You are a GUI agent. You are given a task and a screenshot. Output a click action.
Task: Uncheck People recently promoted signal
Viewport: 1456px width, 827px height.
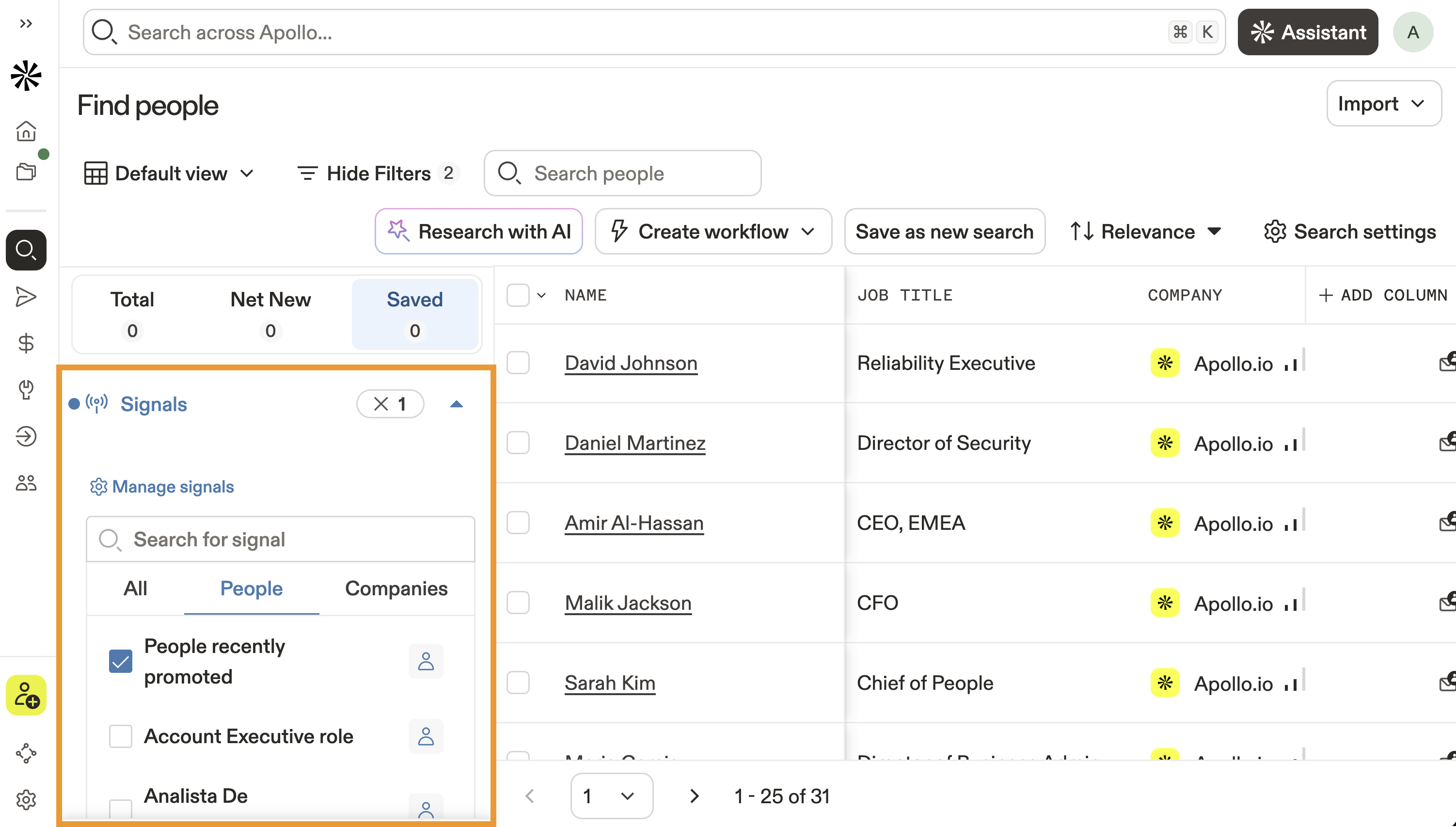click(x=120, y=661)
